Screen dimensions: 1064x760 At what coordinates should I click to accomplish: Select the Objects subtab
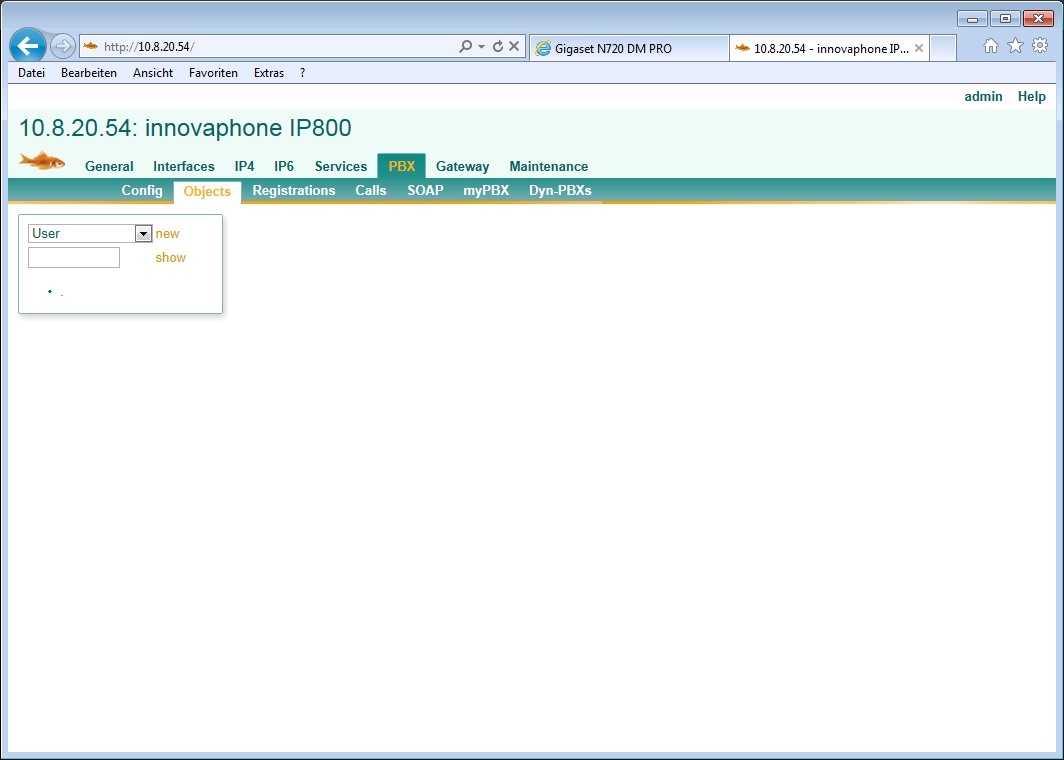207,191
